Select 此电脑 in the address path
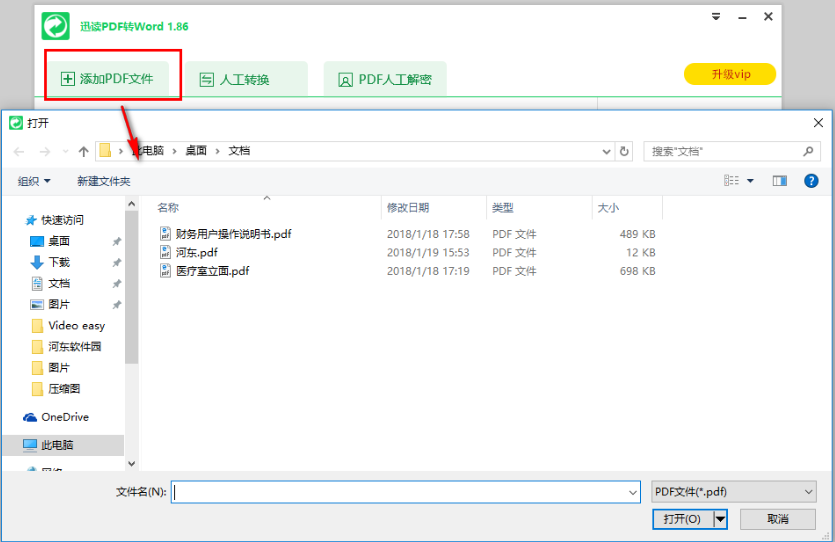835x542 pixels. pyautogui.click(x=148, y=151)
